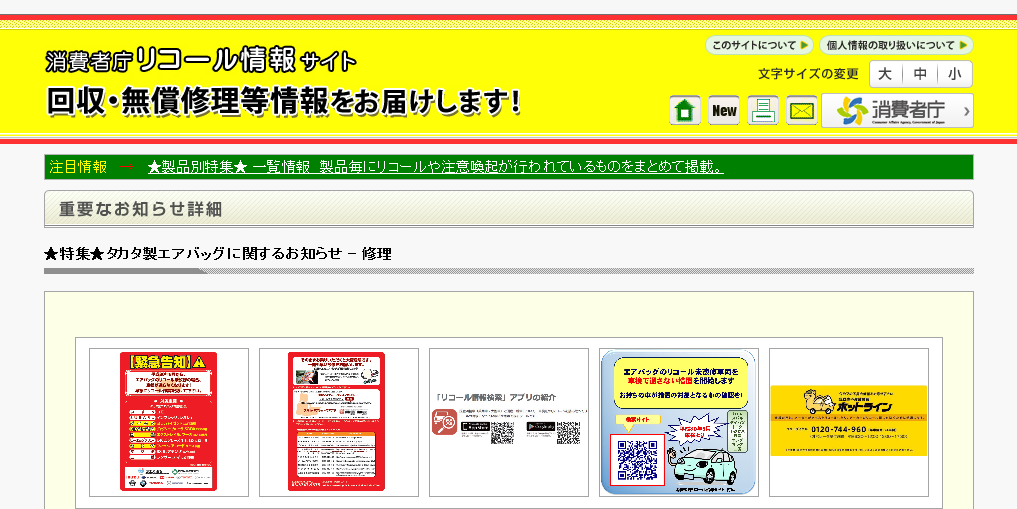Open the blue car airbag recall thumbnail
This screenshot has height=509, width=1017.
tap(678, 422)
